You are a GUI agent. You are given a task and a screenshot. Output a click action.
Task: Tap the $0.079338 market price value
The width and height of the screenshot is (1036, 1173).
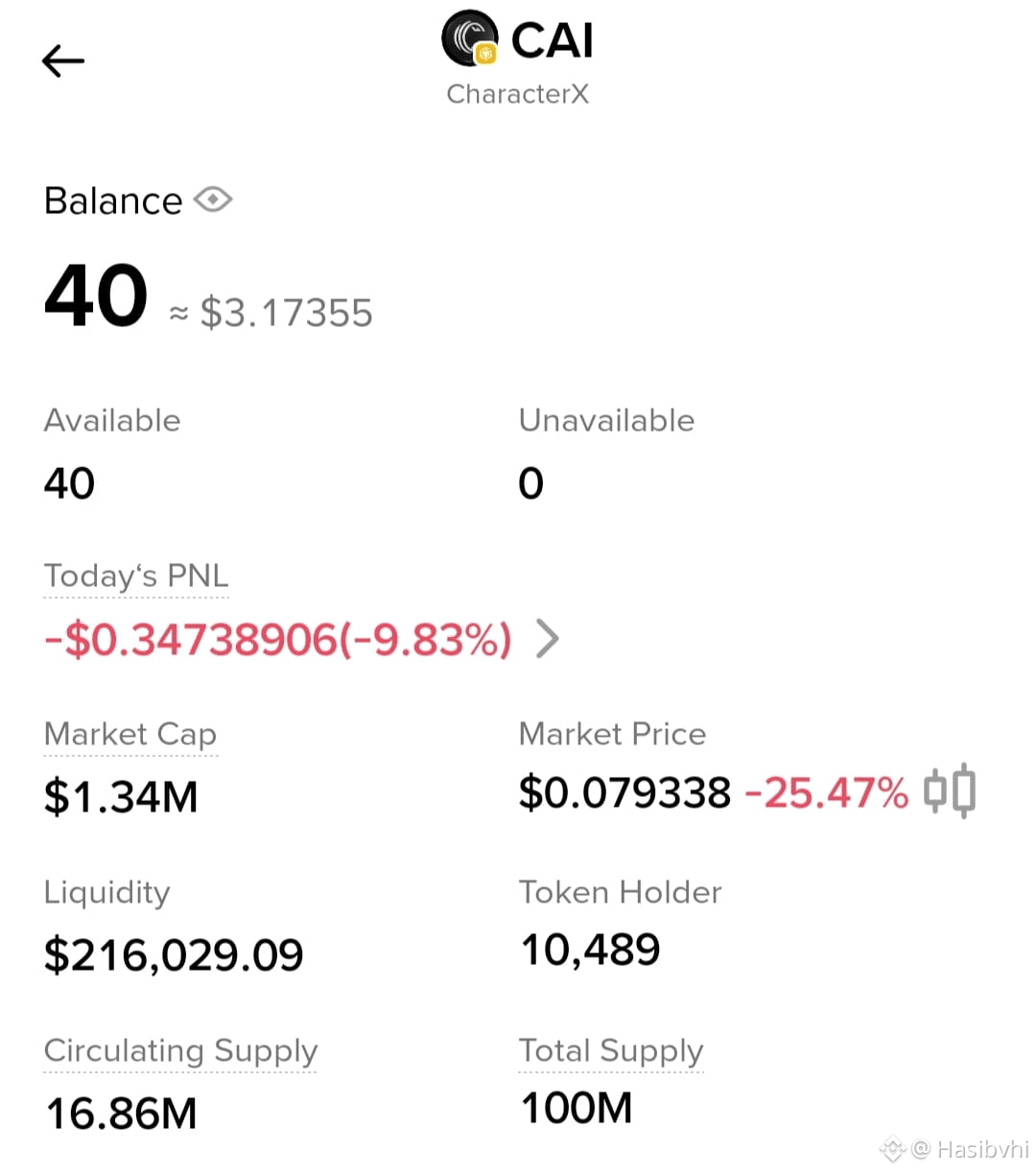click(624, 793)
